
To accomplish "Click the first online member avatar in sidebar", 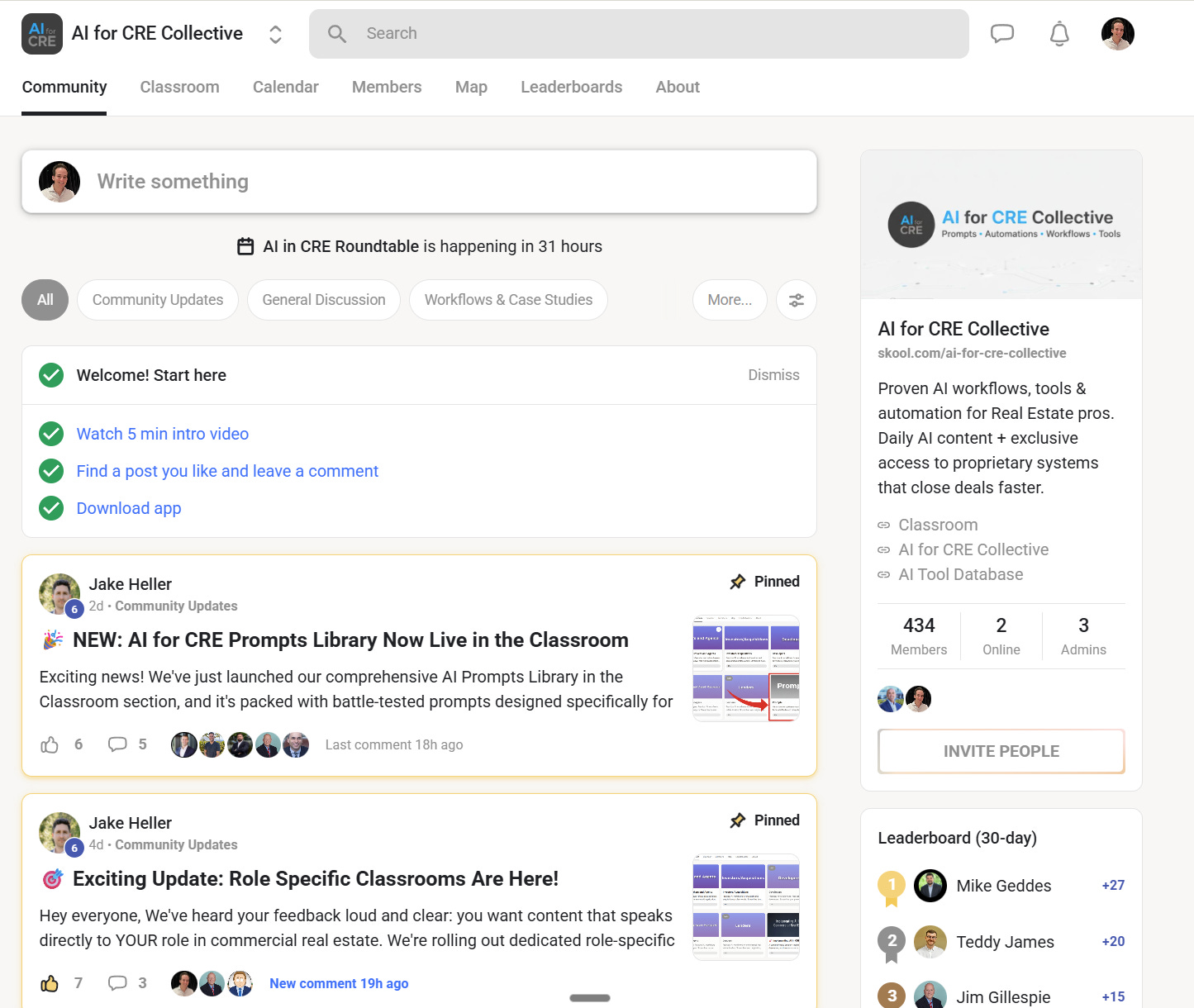I will pos(891,699).
